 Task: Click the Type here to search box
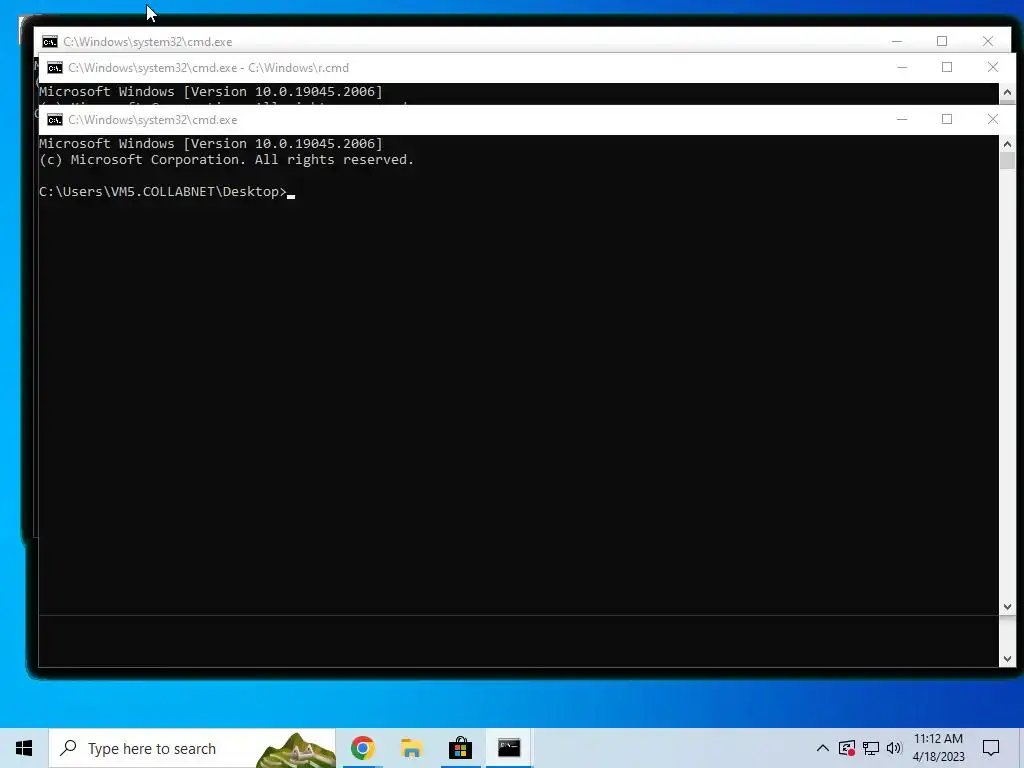tap(192, 748)
